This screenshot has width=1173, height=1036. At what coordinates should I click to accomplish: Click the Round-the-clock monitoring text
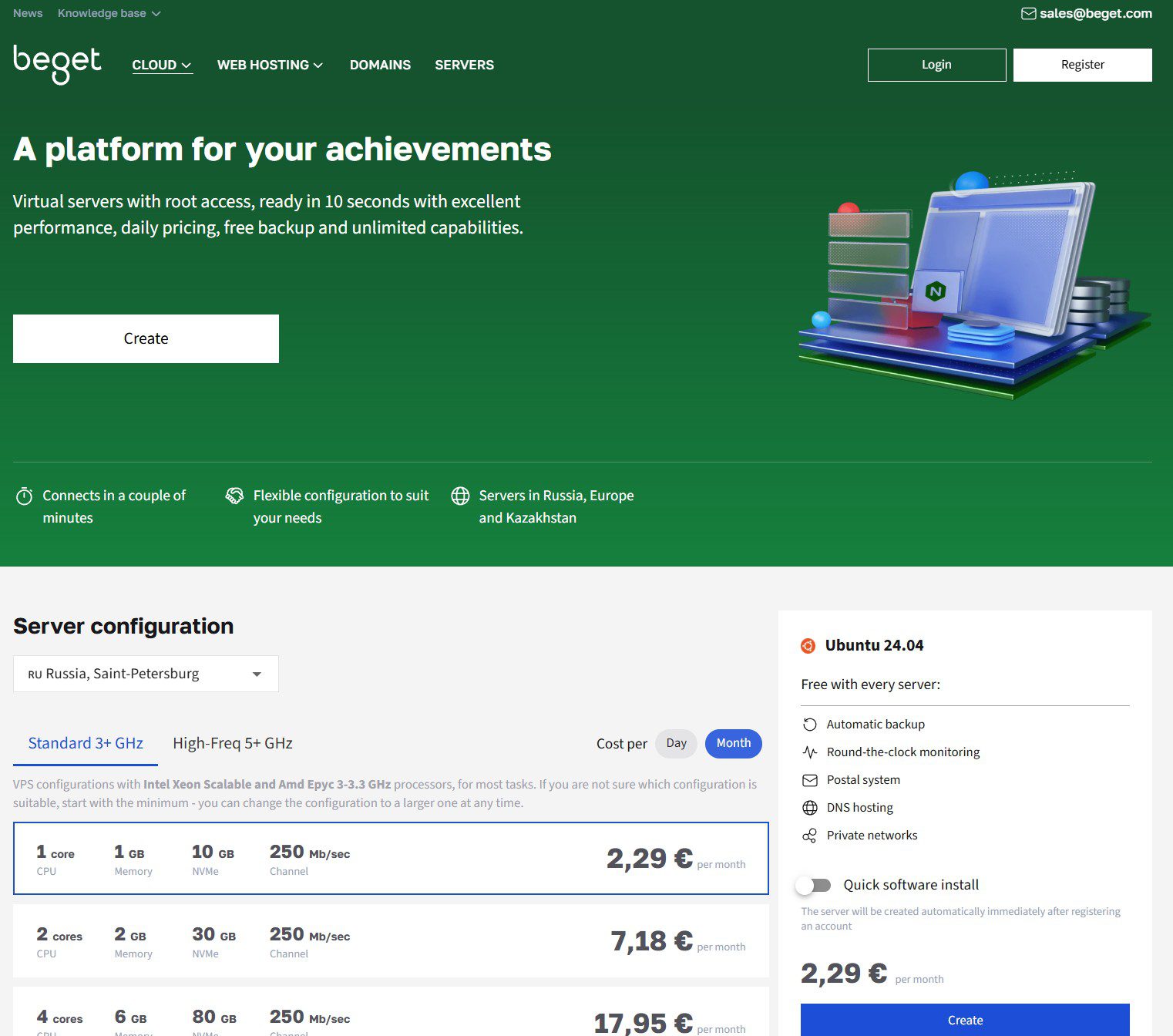click(903, 752)
